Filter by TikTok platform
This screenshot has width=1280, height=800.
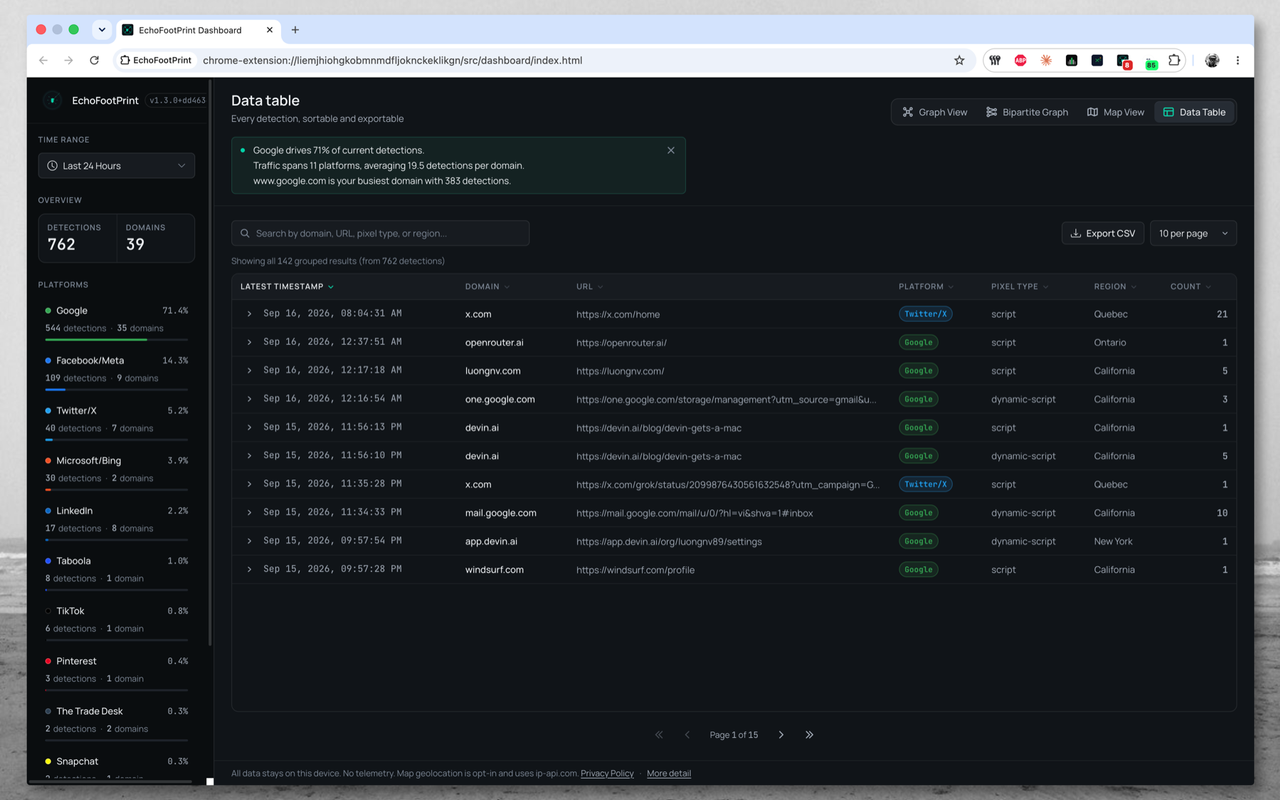tap(116, 621)
